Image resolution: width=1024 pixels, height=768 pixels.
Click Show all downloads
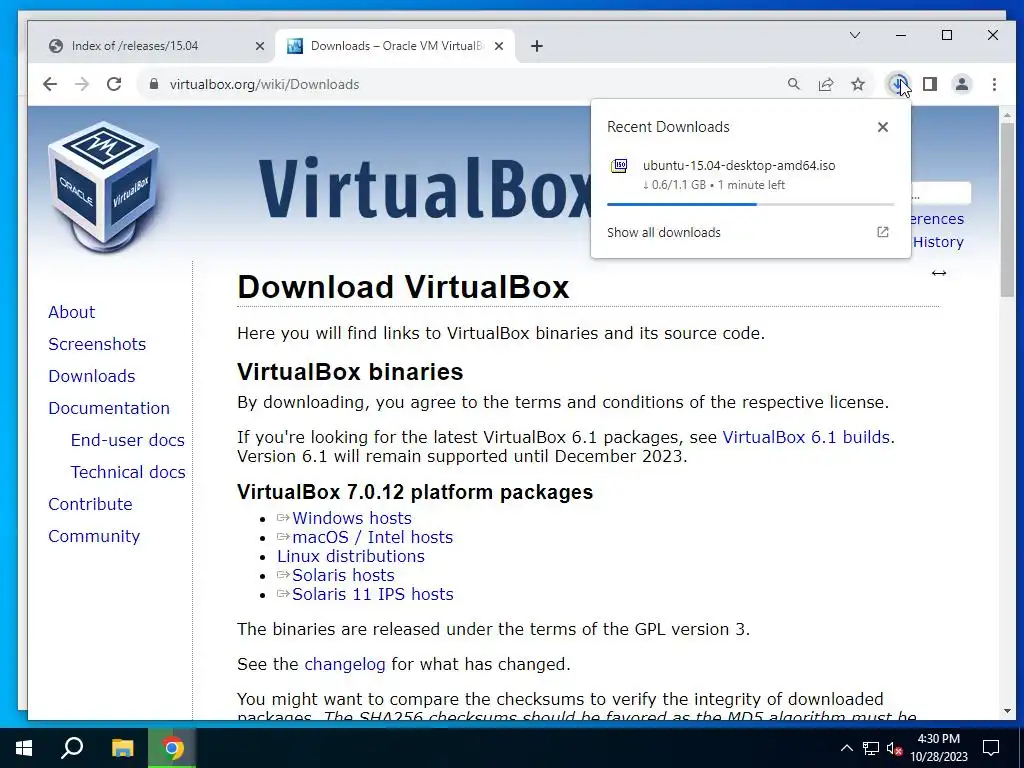point(664,232)
